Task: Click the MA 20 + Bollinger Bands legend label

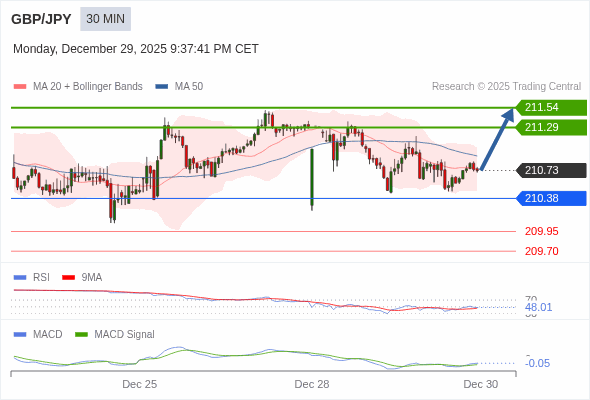Action: tap(88, 87)
